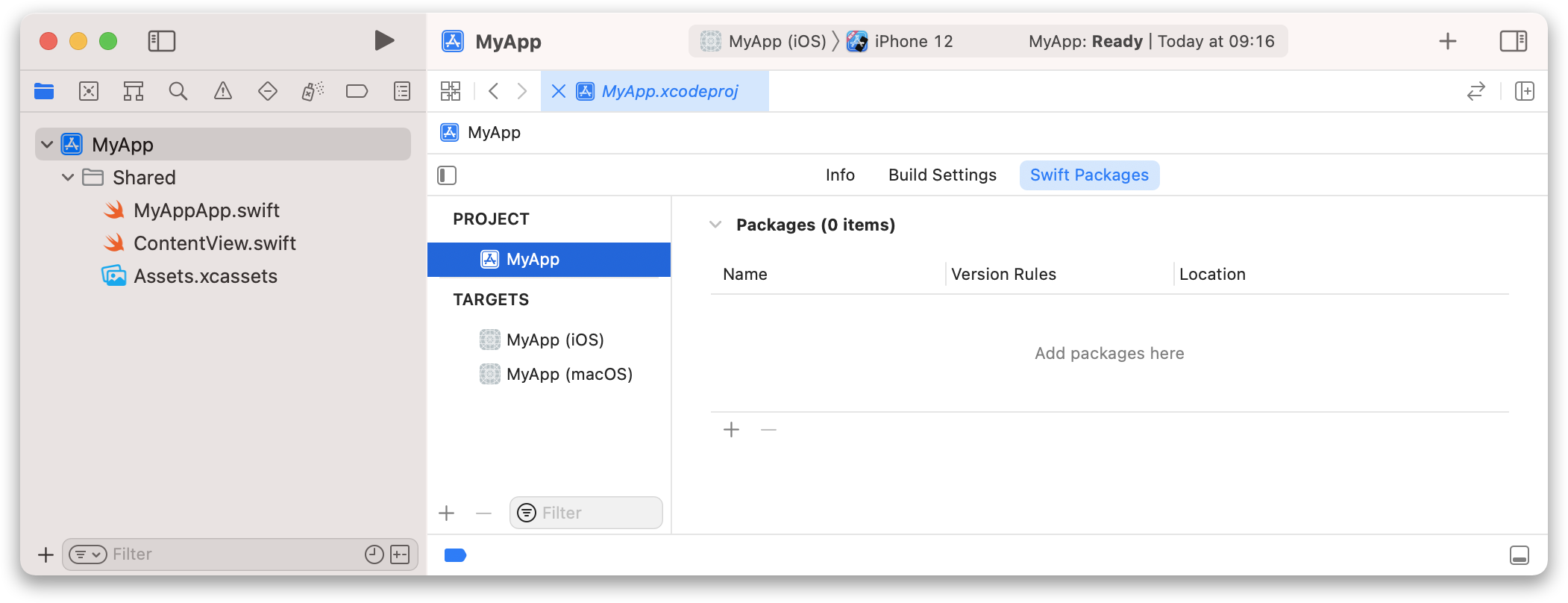Toggle the navigator sidebar visibility
Viewport: 1568px width, 603px height.
pos(162,41)
